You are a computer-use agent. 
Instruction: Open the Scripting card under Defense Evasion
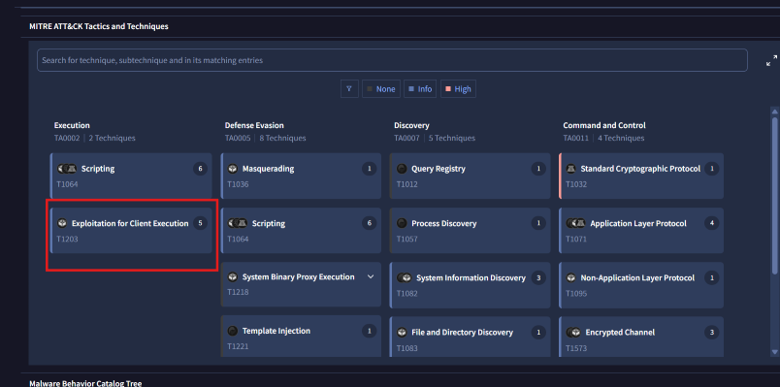click(301, 231)
